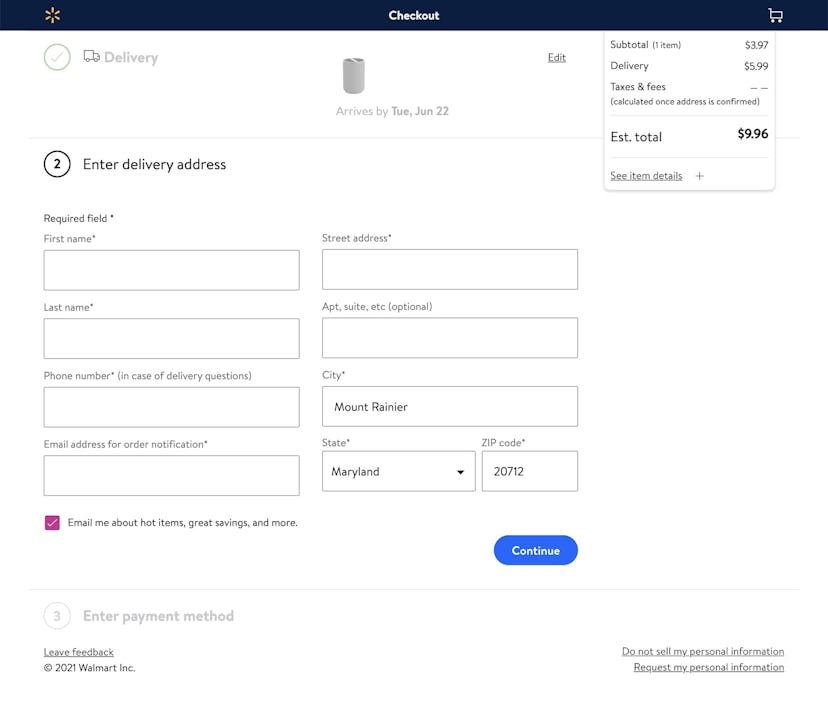Select the ZIP code field showing 20712
Viewport: 828px width, 715px height.
(530, 471)
